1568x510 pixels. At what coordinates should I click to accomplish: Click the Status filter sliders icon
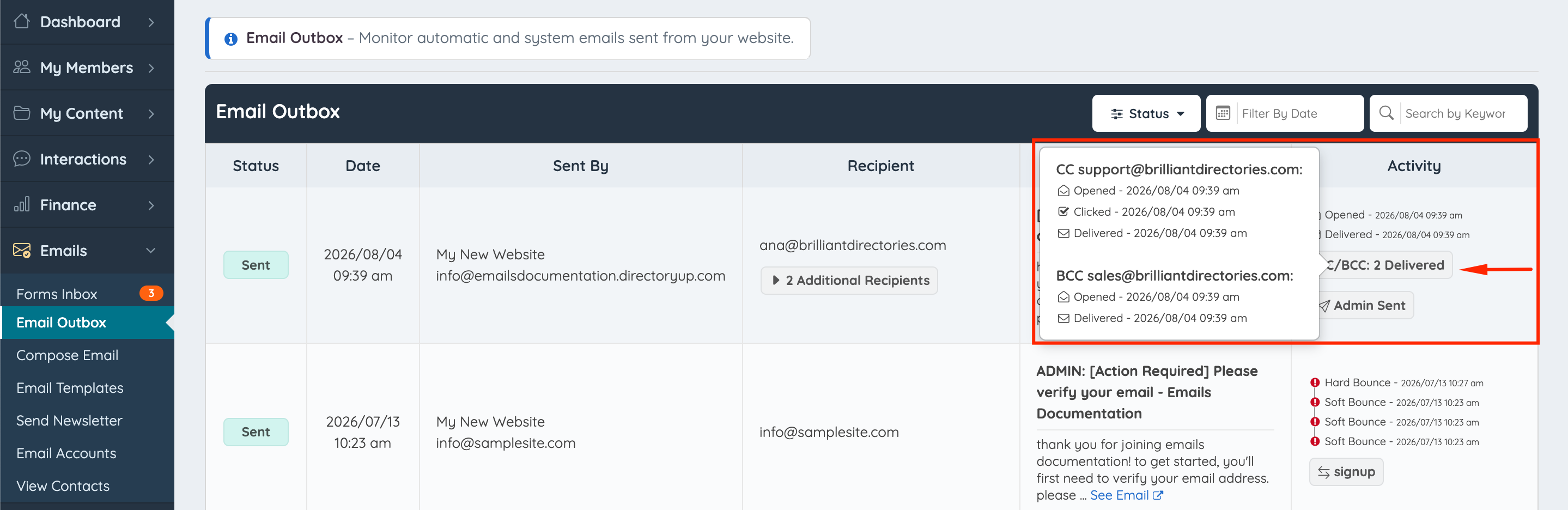1117,114
